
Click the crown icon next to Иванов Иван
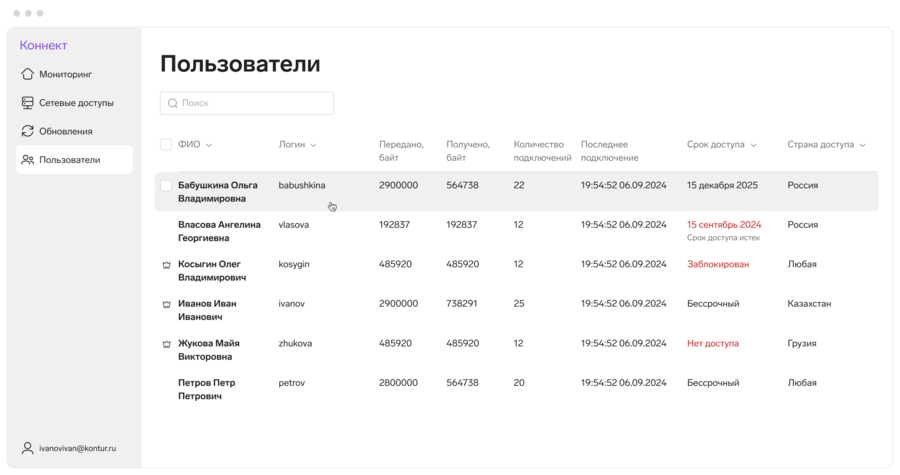click(x=166, y=304)
